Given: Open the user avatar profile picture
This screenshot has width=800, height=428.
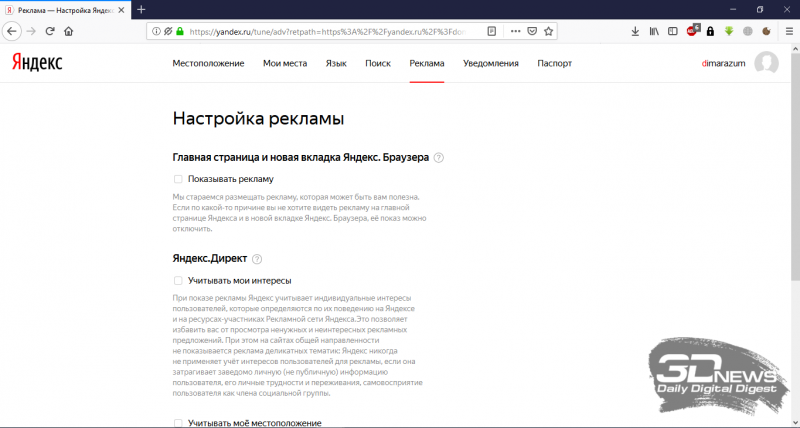Looking at the screenshot, I should tap(766, 63).
